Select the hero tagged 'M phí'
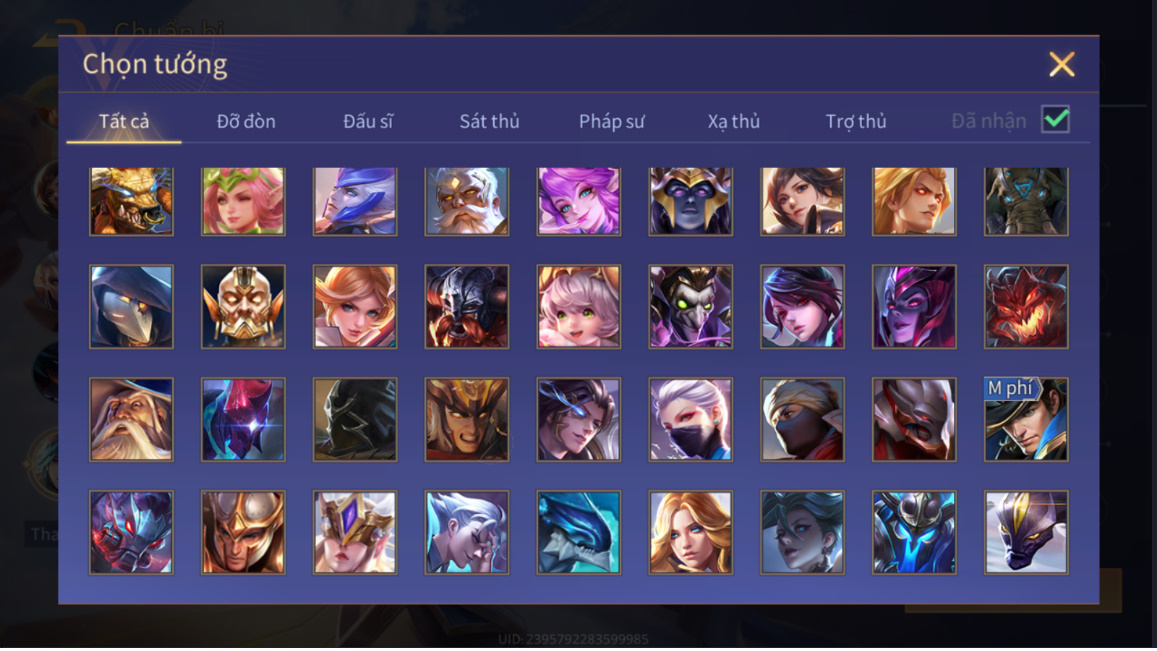 1026,419
